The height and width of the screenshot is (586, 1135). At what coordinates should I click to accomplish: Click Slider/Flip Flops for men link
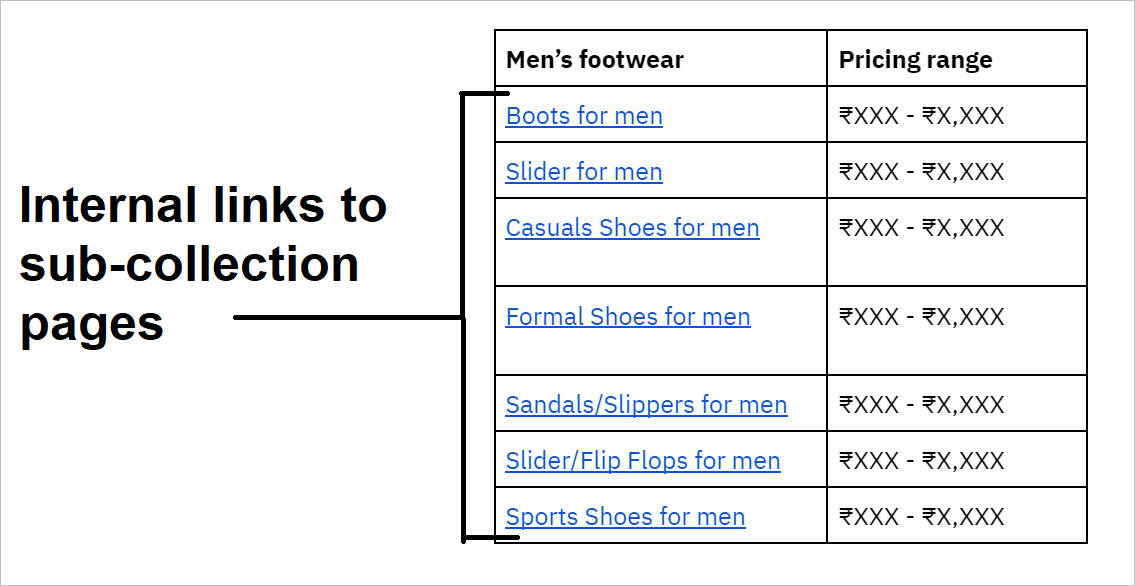click(644, 461)
